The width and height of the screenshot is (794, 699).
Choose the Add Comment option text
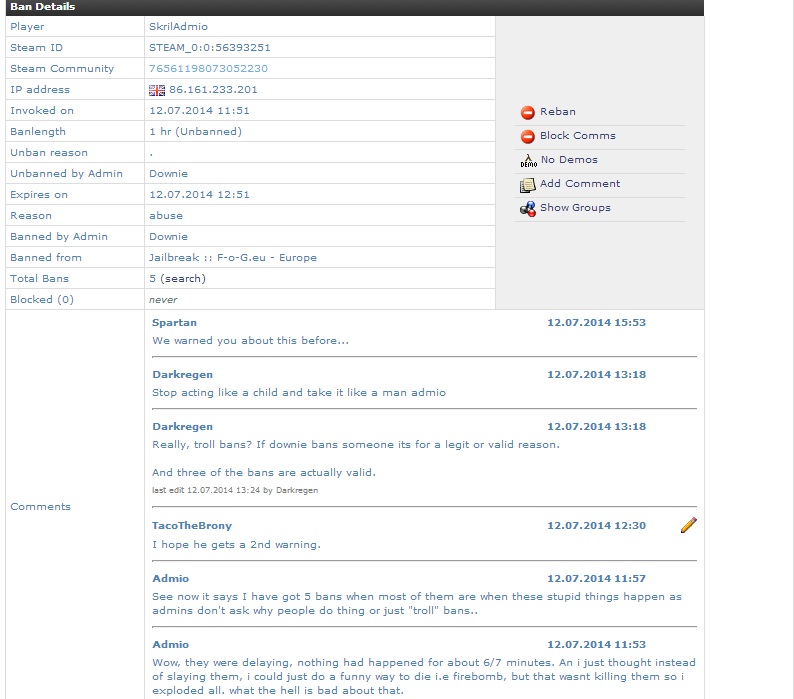[x=580, y=184]
